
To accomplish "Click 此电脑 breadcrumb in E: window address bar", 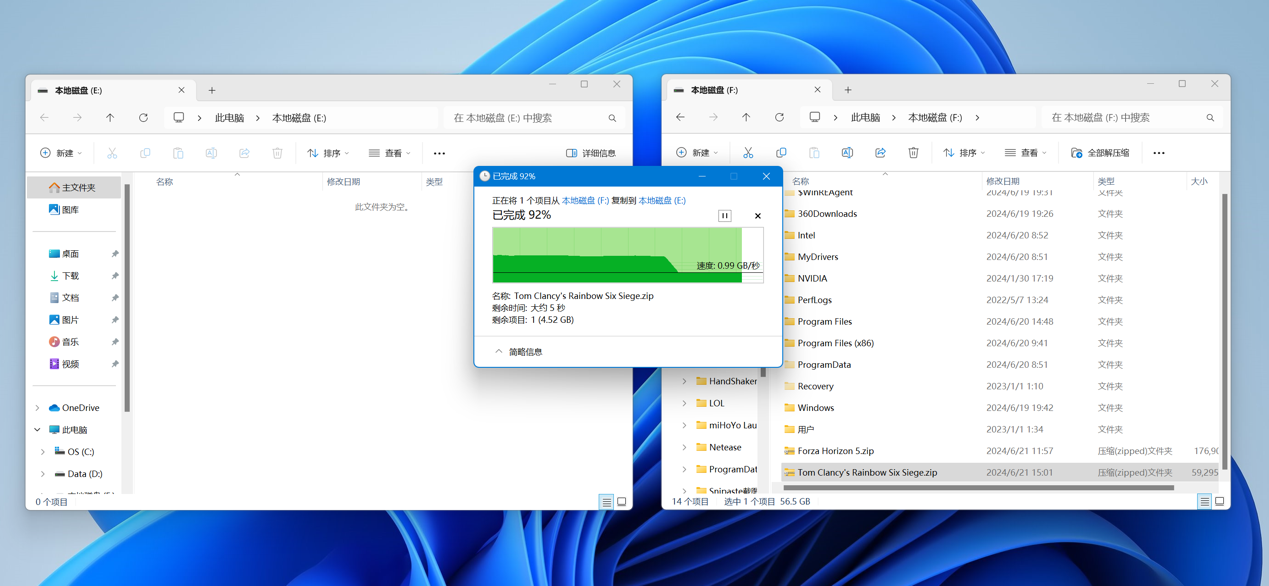I will [229, 118].
